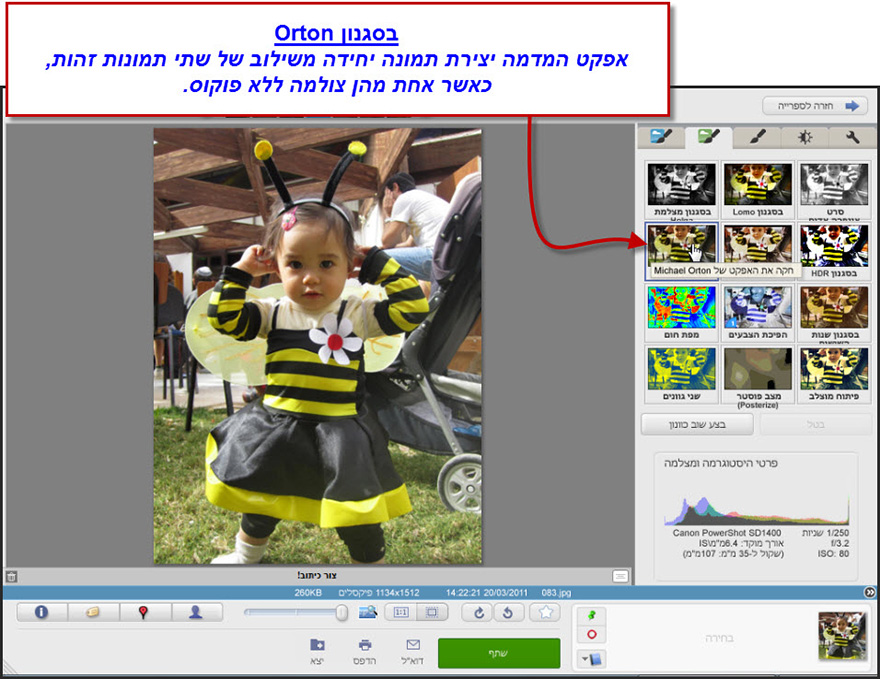Toggle the star favorite marker
Viewport: 880px width, 679px height.
(543, 613)
